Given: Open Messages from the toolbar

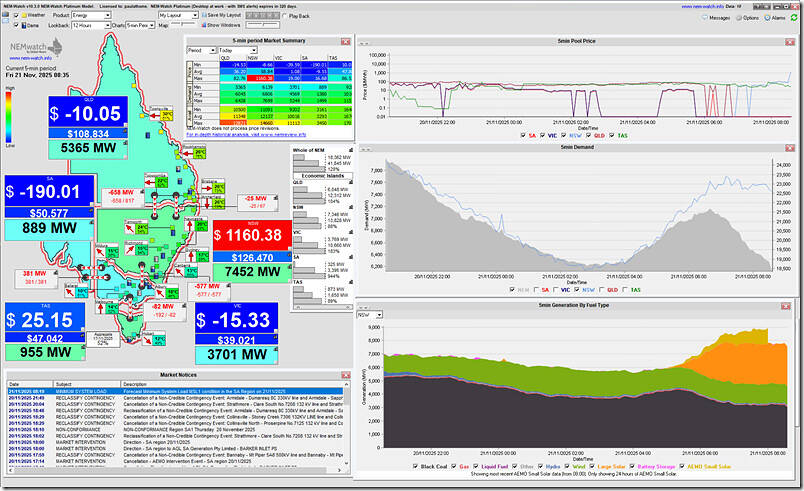Looking at the screenshot, I should point(716,18).
